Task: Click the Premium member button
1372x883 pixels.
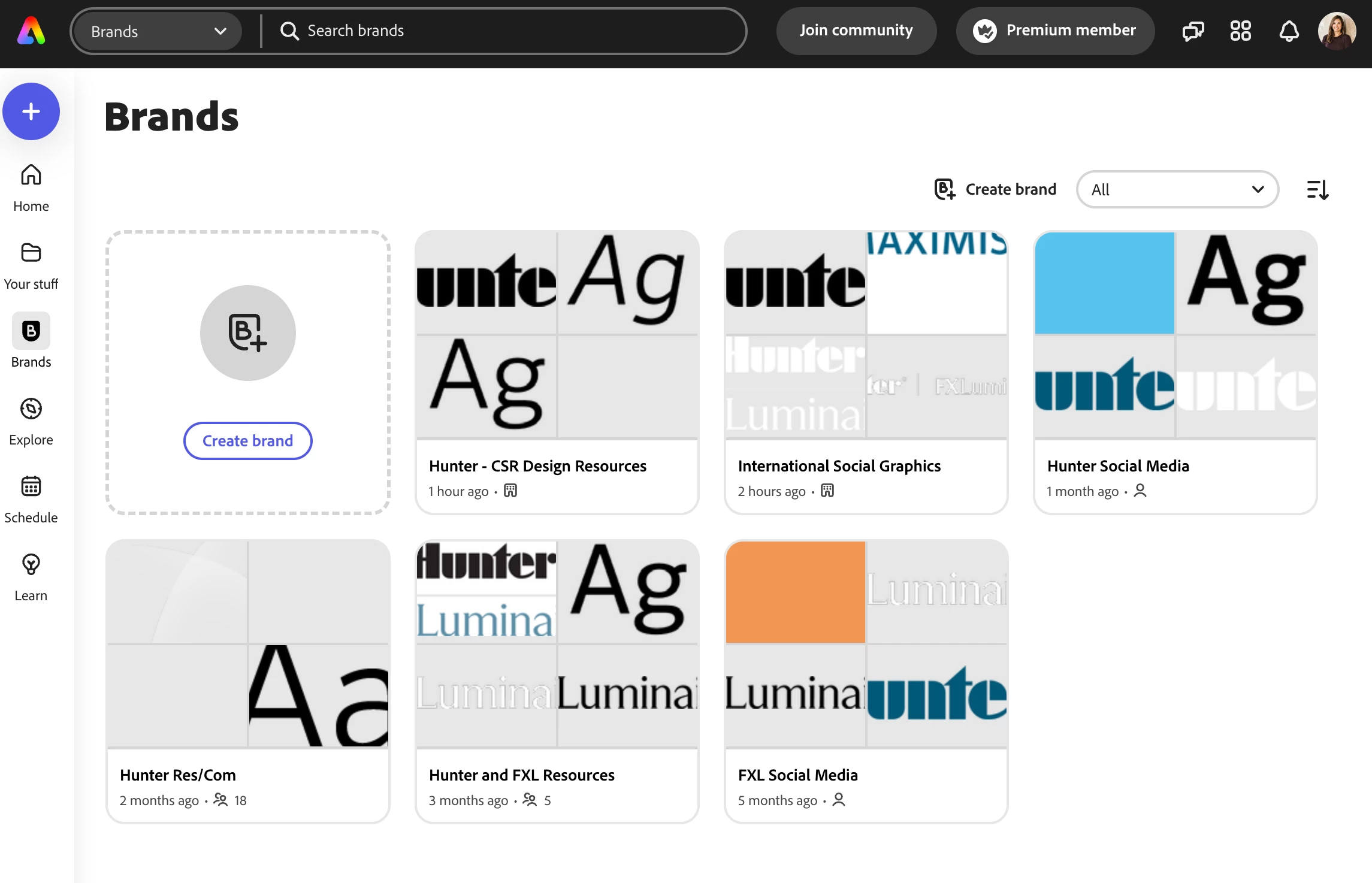Action: (1055, 31)
